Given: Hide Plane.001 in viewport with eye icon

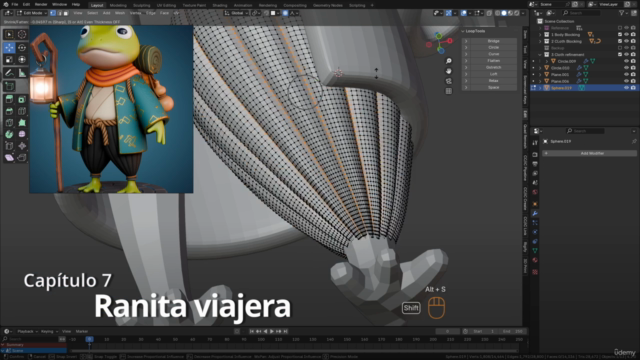Looking at the screenshot, I should point(627,74).
